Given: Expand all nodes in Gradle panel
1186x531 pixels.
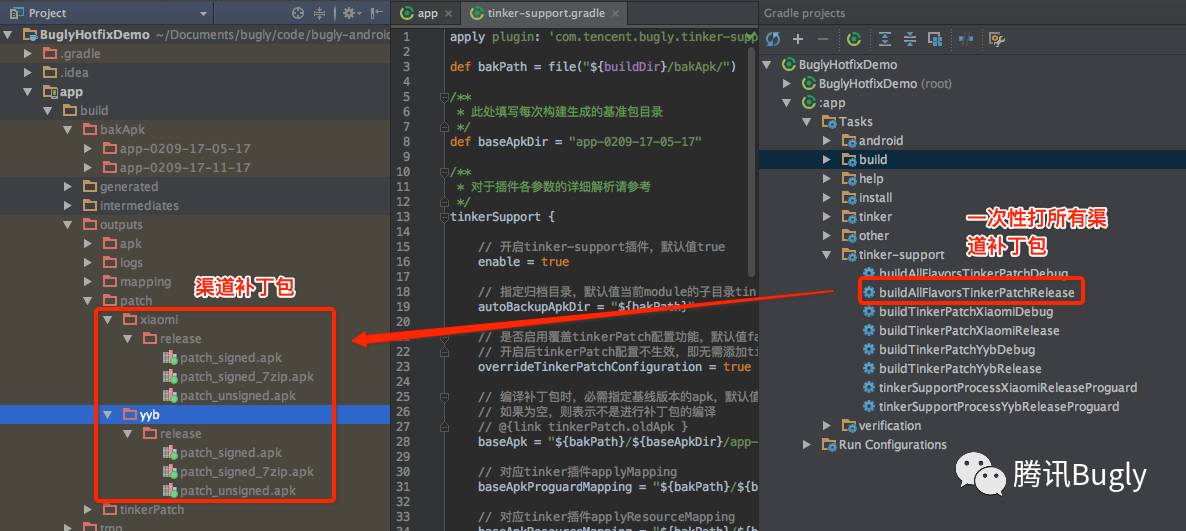Looking at the screenshot, I should pyautogui.click(x=884, y=39).
